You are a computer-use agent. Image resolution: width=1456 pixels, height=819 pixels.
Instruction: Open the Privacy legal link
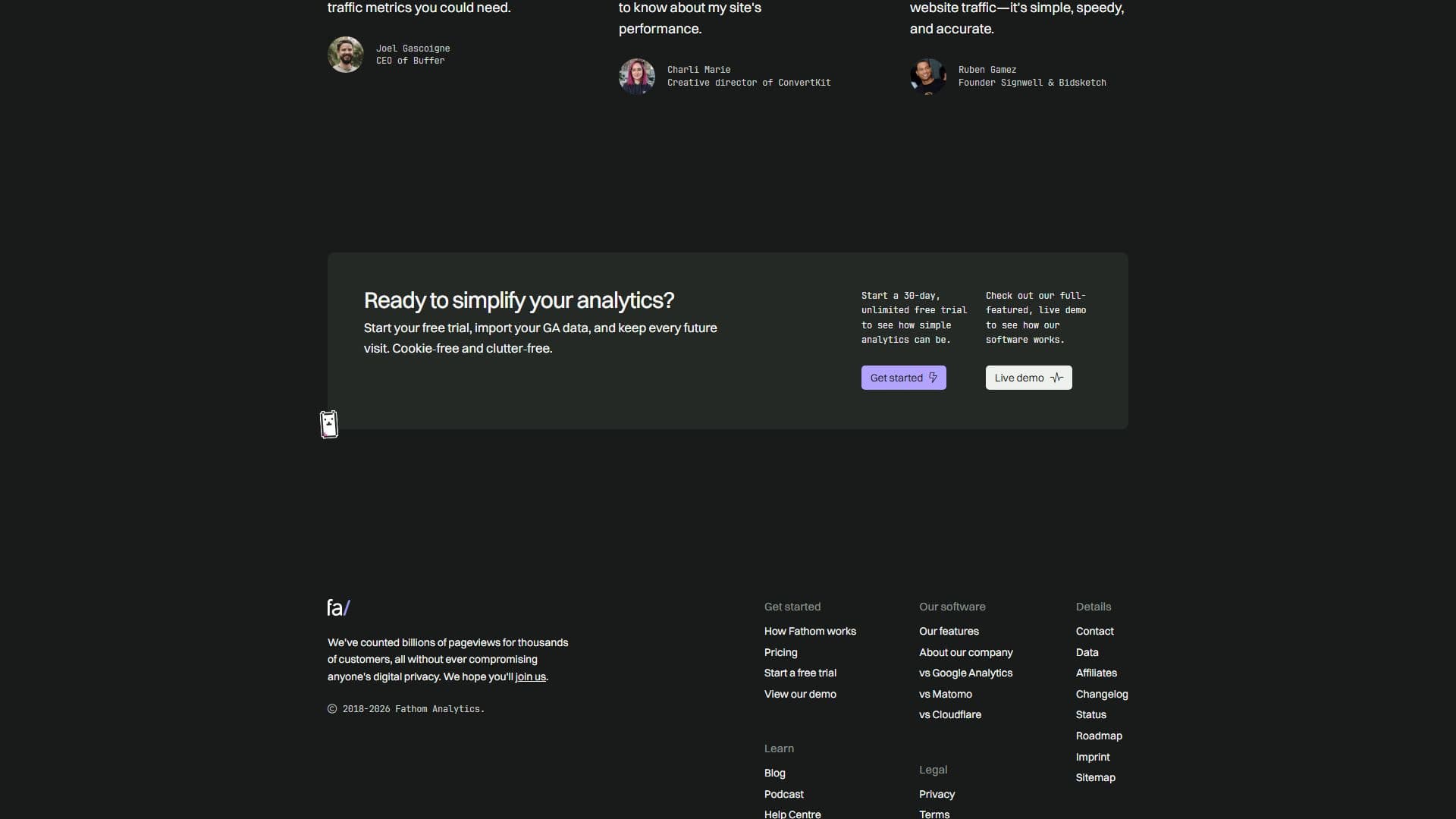(x=937, y=794)
